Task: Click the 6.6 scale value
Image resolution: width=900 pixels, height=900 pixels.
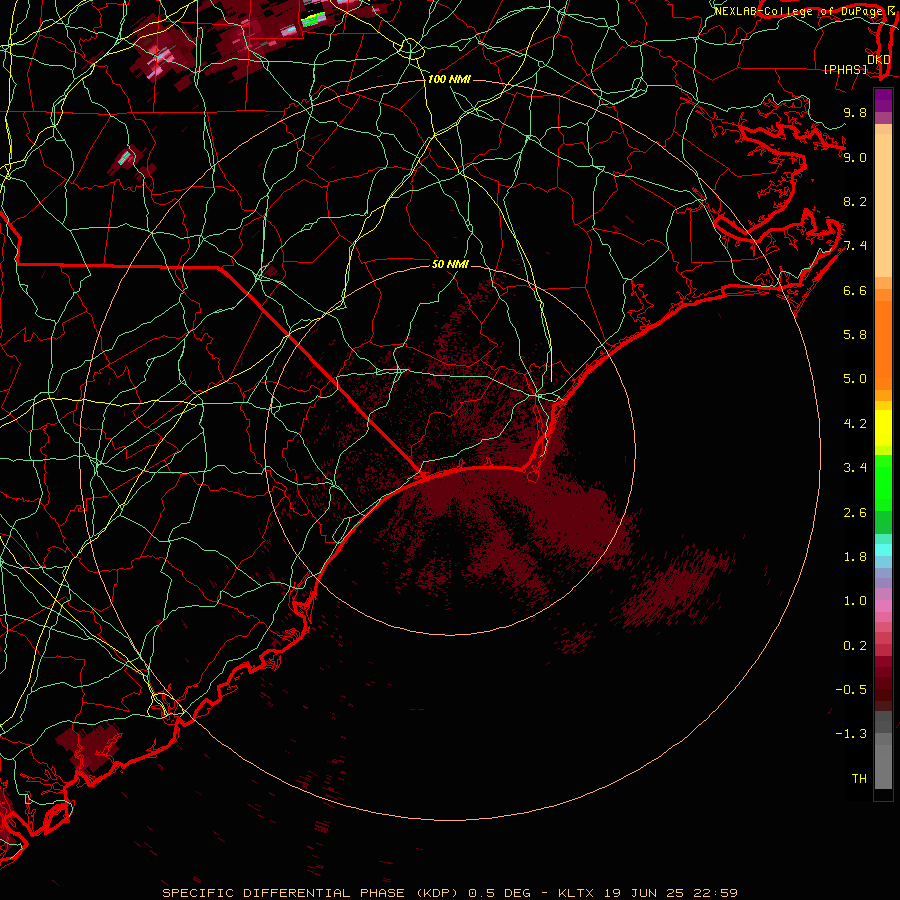Action: coord(855,290)
